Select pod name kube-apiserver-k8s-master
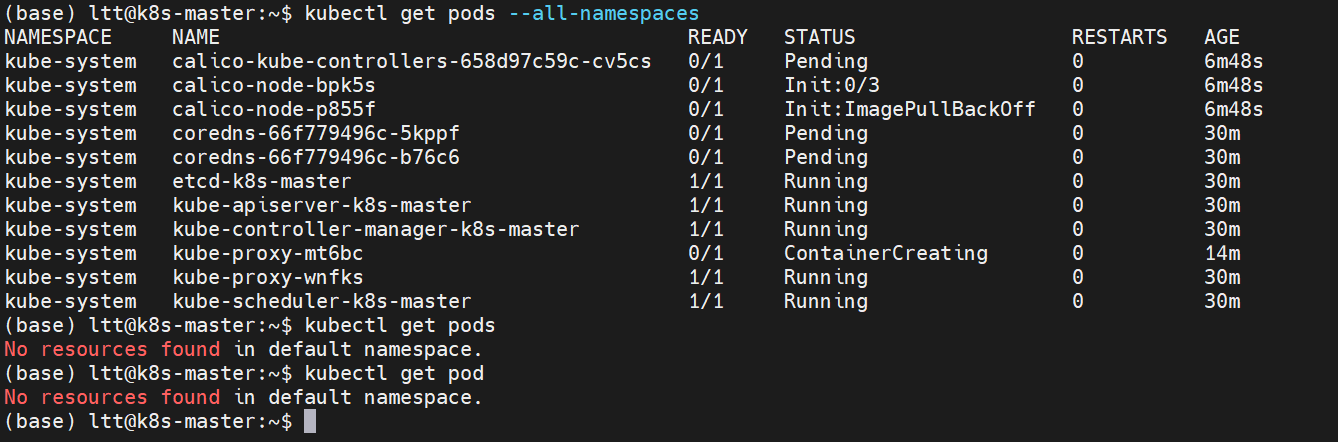Viewport: 1338px width, 442px height. [322, 205]
